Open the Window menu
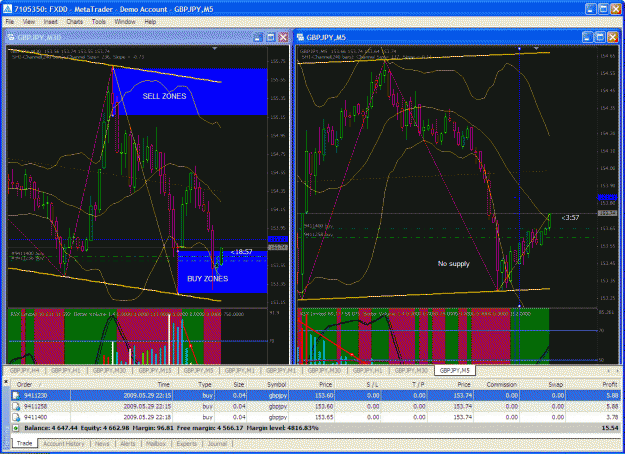This screenshot has height=454, width=625. point(125,22)
